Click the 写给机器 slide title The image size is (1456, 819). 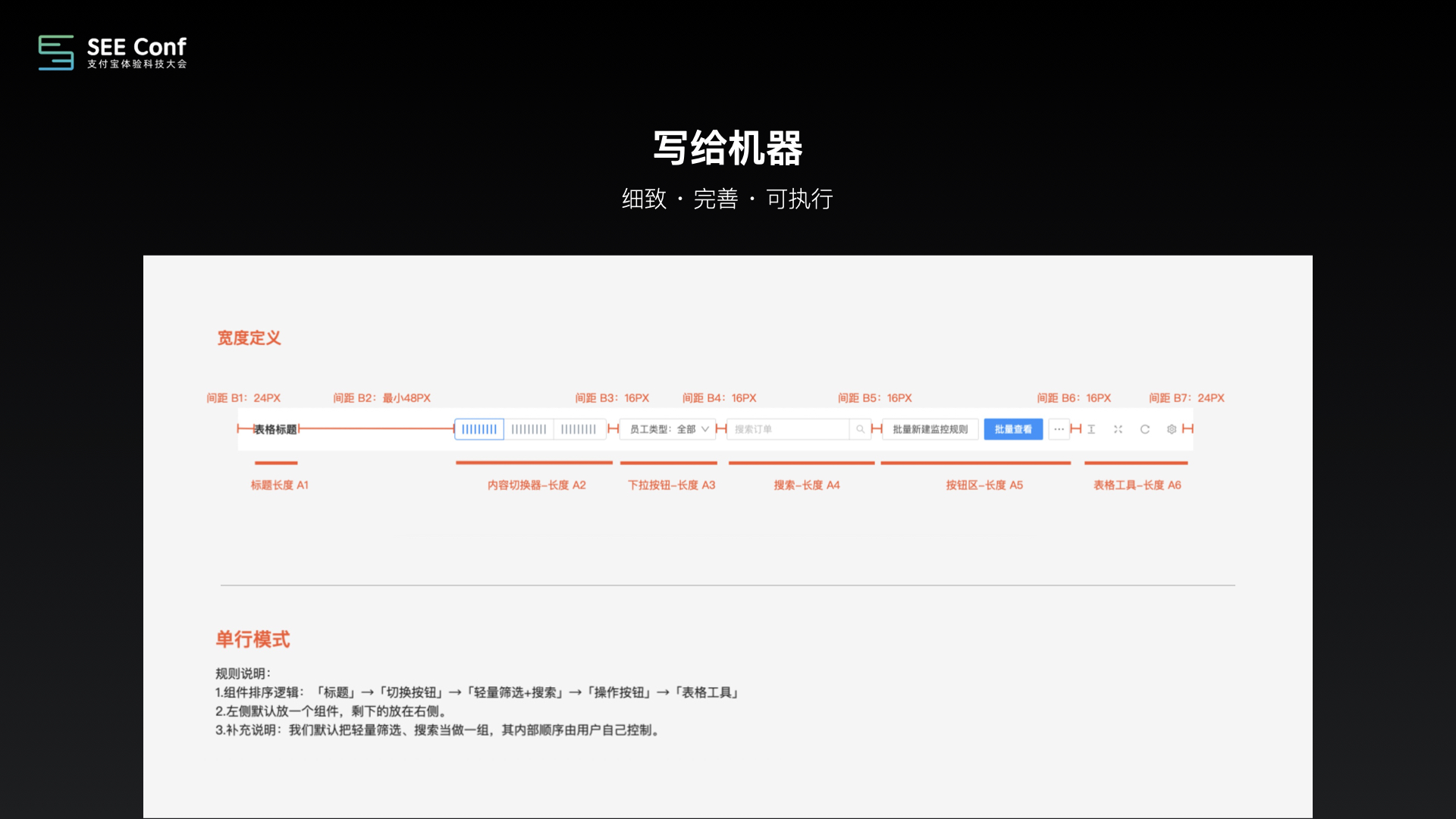727,148
